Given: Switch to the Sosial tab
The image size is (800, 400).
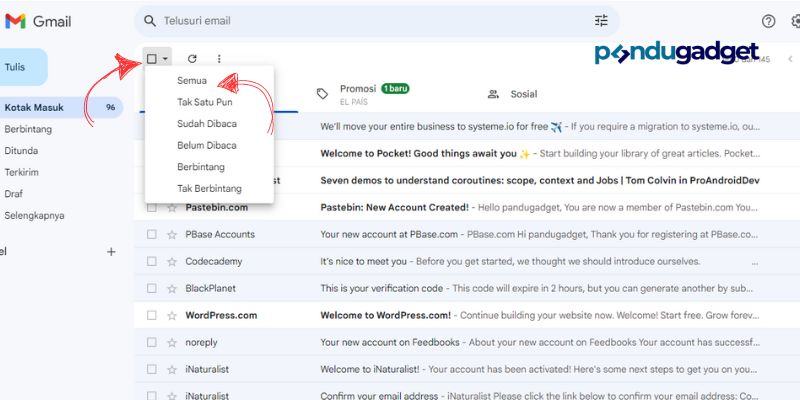Looking at the screenshot, I should [x=512, y=94].
